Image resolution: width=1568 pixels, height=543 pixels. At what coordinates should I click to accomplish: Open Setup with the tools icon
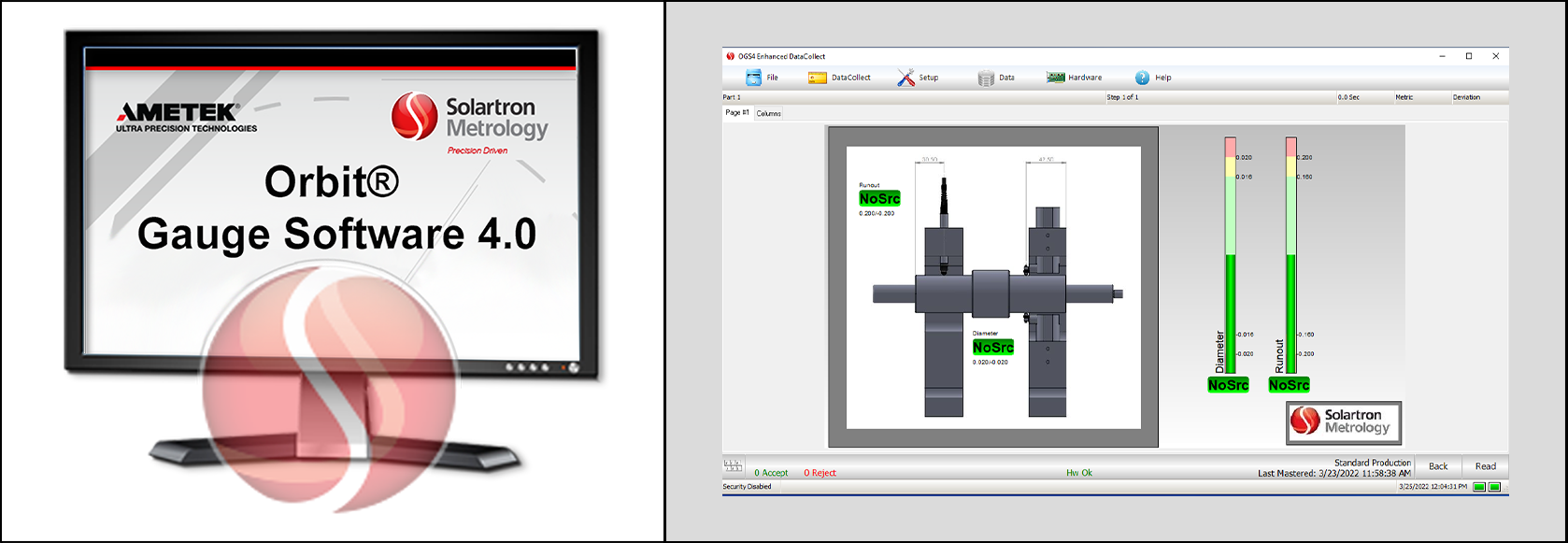coord(905,78)
